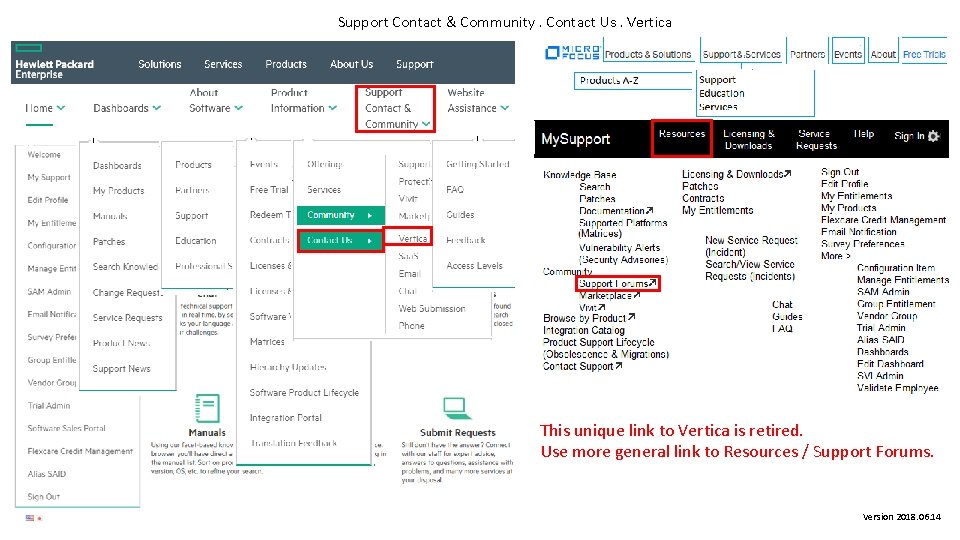Screen dimensions: 960x540
Task: Click New Service Request (Incident)
Action: tap(751, 246)
